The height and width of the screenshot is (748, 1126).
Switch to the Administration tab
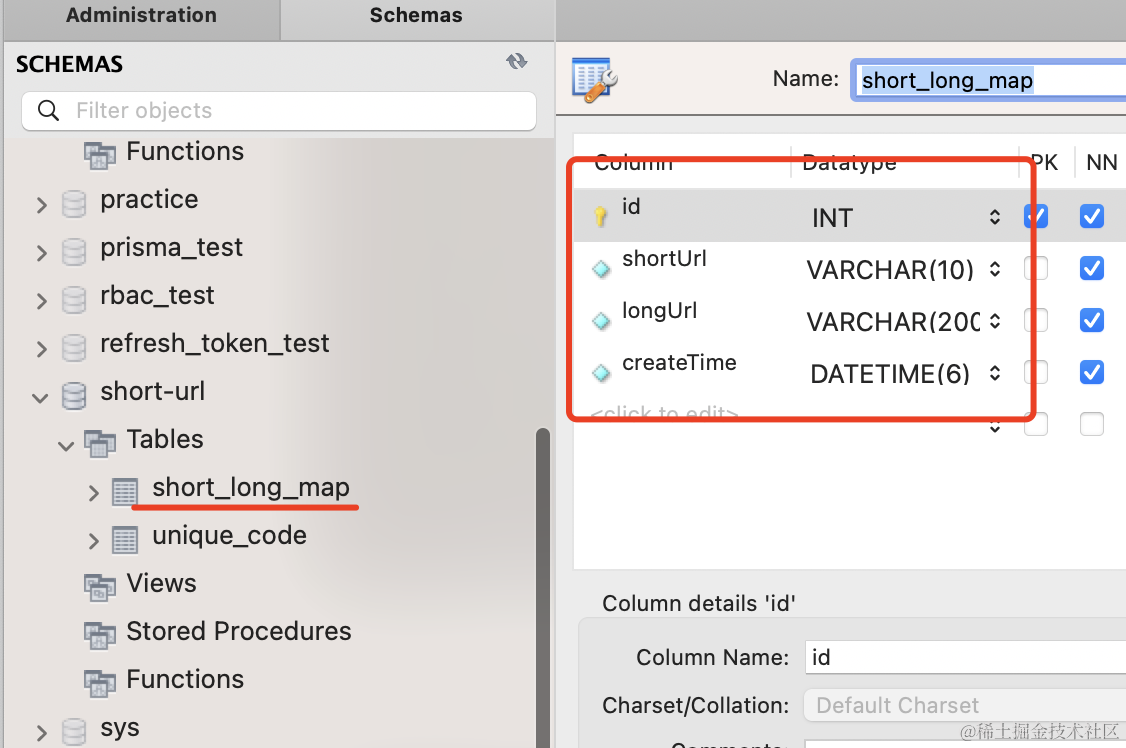(x=141, y=16)
